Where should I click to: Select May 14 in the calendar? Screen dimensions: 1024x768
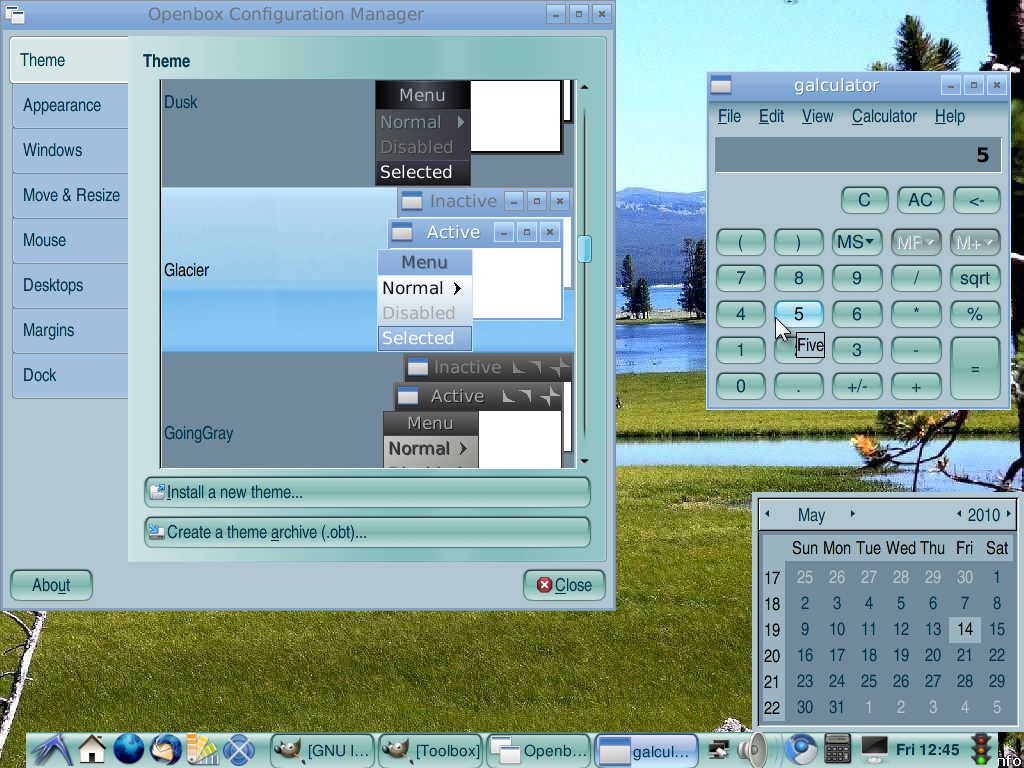click(965, 629)
